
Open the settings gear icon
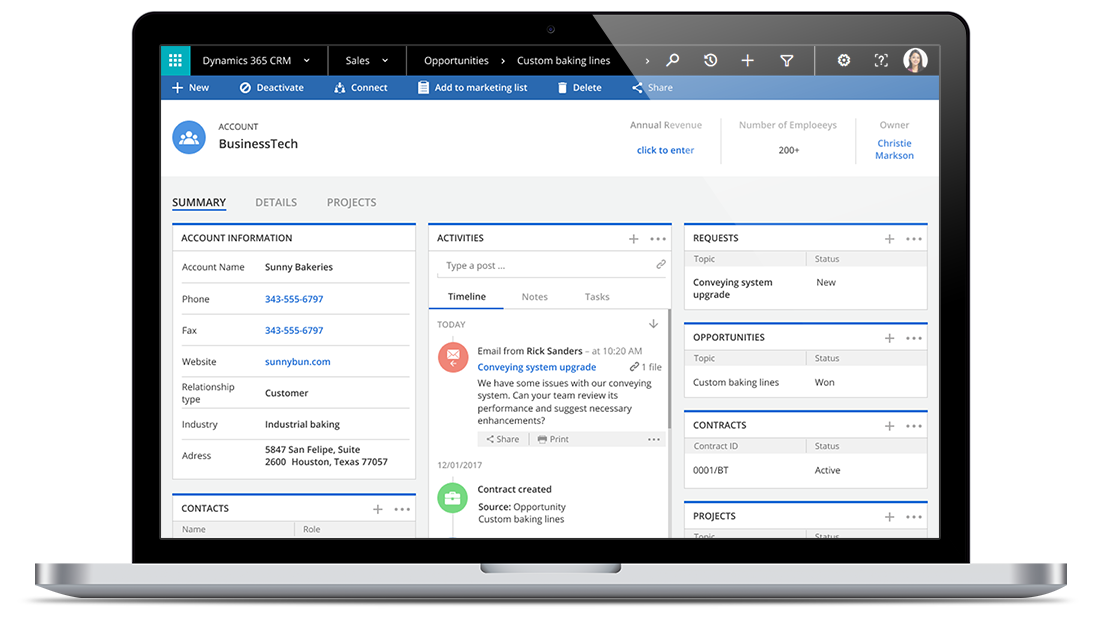pyautogui.click(x=843, y=61)
